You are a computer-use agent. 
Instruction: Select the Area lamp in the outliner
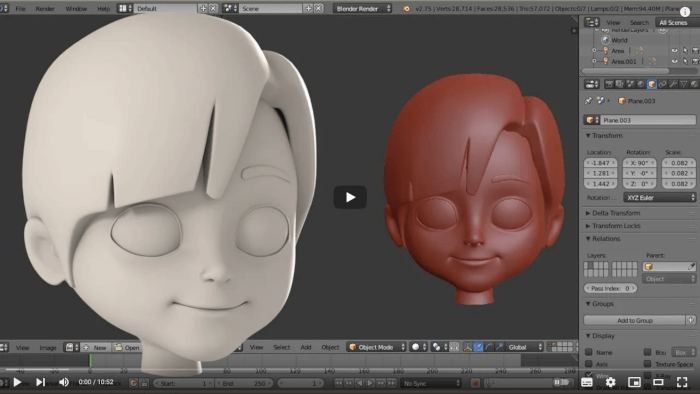618,51
